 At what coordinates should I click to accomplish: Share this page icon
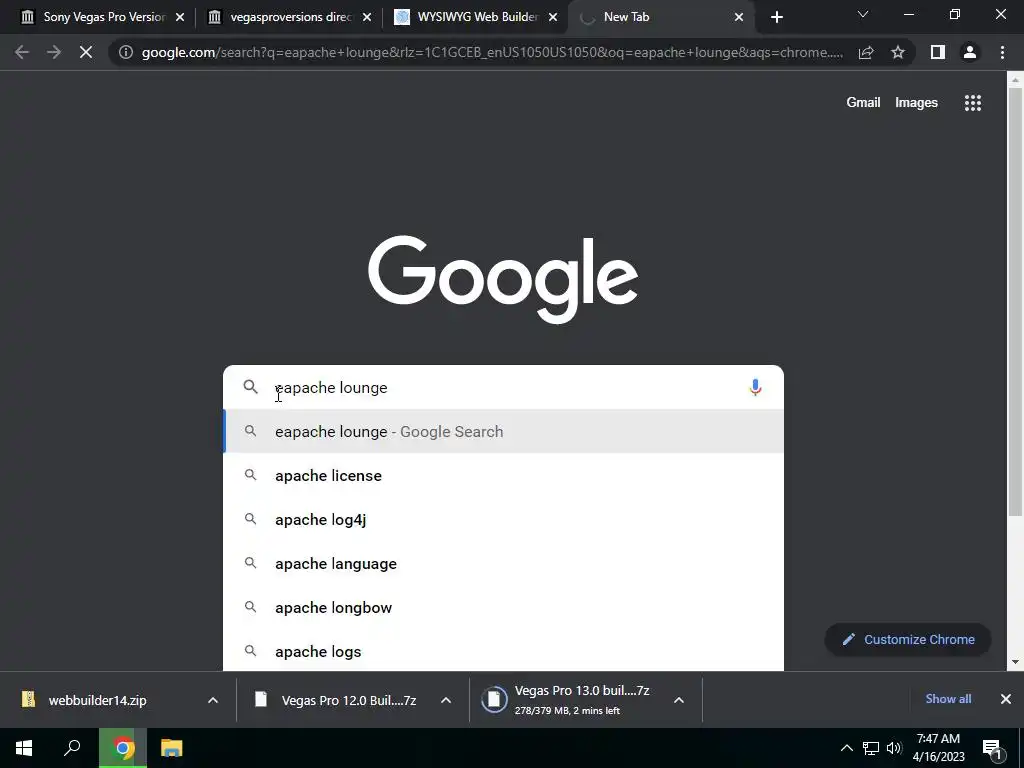[x=866, y=52]
